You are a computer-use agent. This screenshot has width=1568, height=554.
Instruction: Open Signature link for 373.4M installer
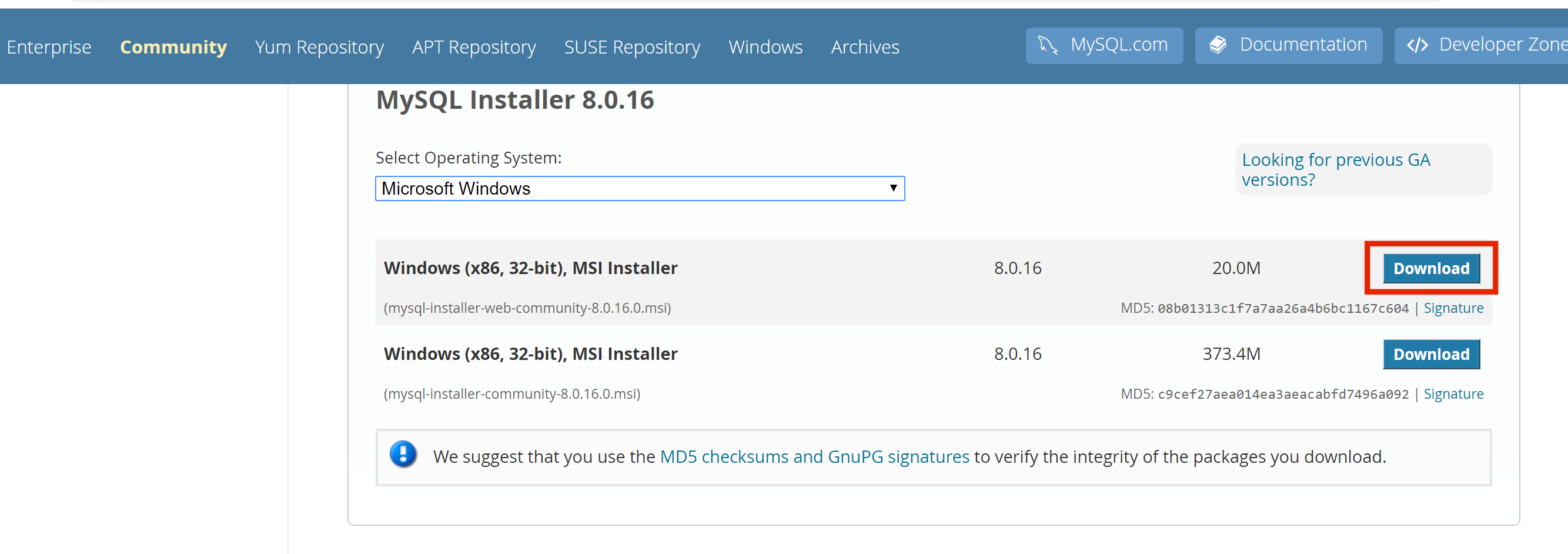coord(1453,394)
